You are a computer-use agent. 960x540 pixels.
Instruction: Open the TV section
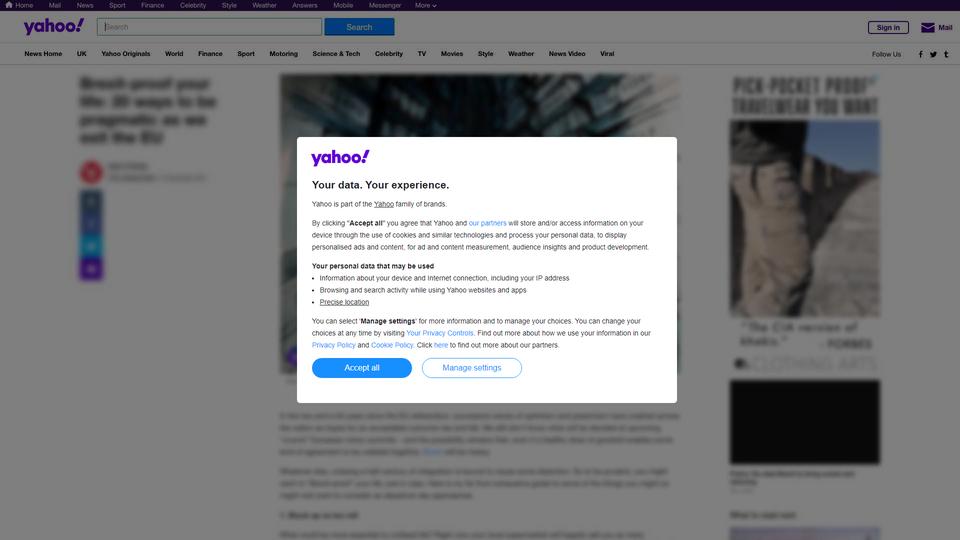click(x=422, y=54)
